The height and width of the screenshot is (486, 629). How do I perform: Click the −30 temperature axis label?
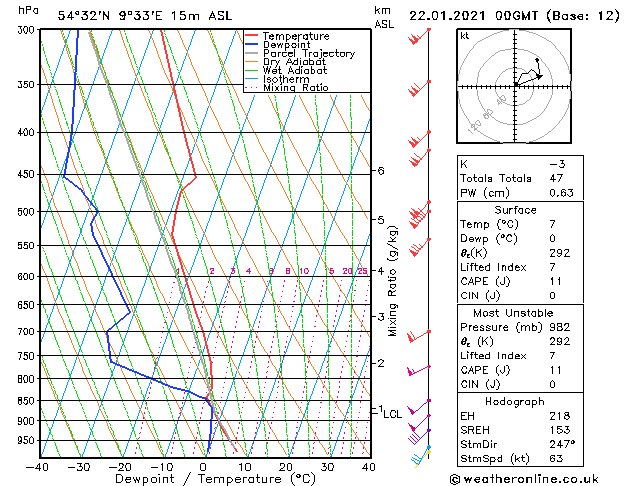[79, 467]
